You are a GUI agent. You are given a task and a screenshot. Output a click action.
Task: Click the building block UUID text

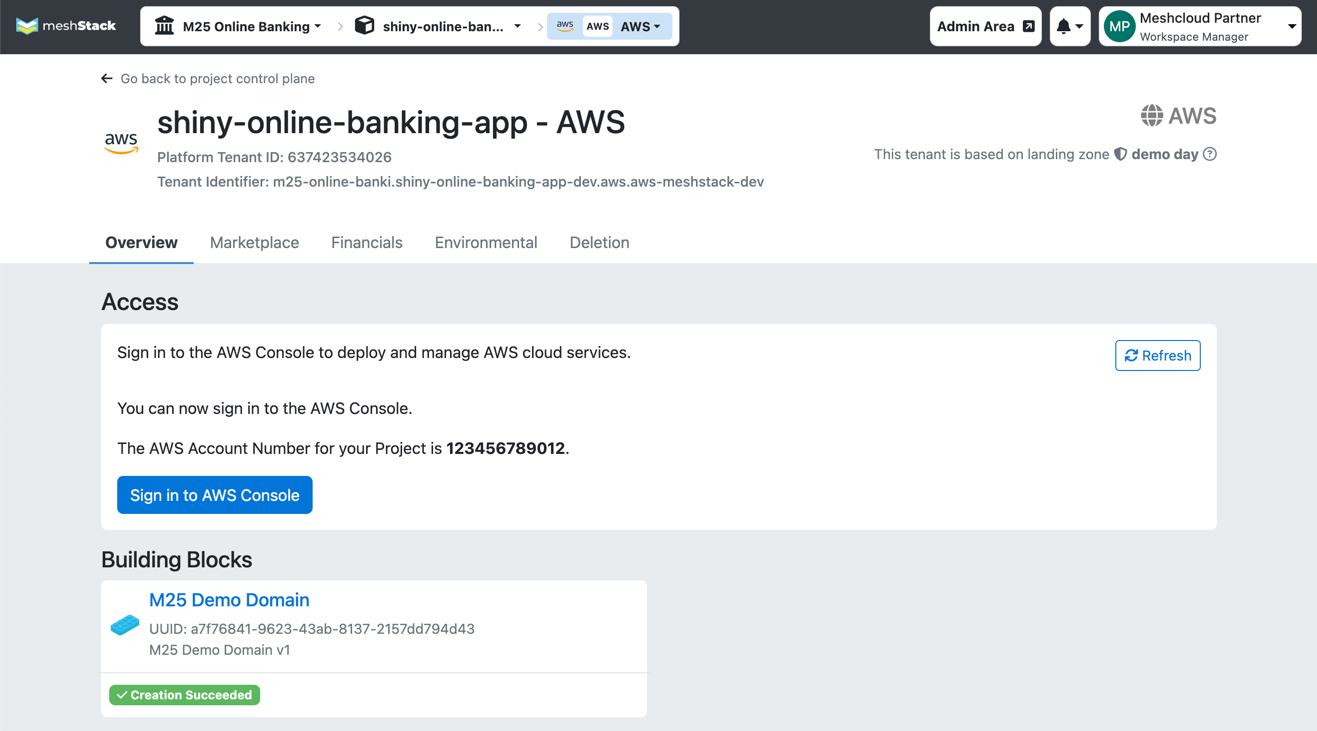[x=312, y=629]
